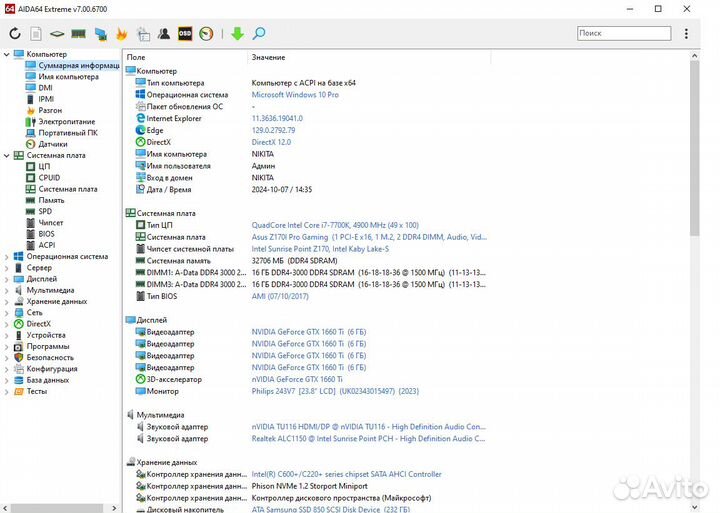Click the magnifier search icon
Image resolution: width=720 pixels, height=513 pixels.
click(x=259, y=34)
